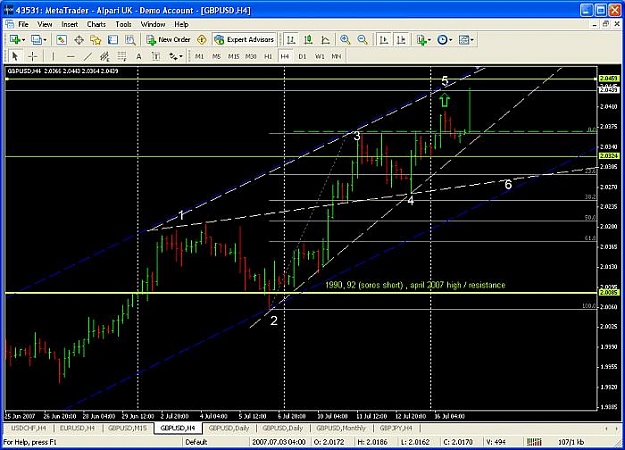This screenshot has width=625, height=450.
Task: Set timeframe to MN monthly
Action: pyautogui.click(x=336, y=56)
